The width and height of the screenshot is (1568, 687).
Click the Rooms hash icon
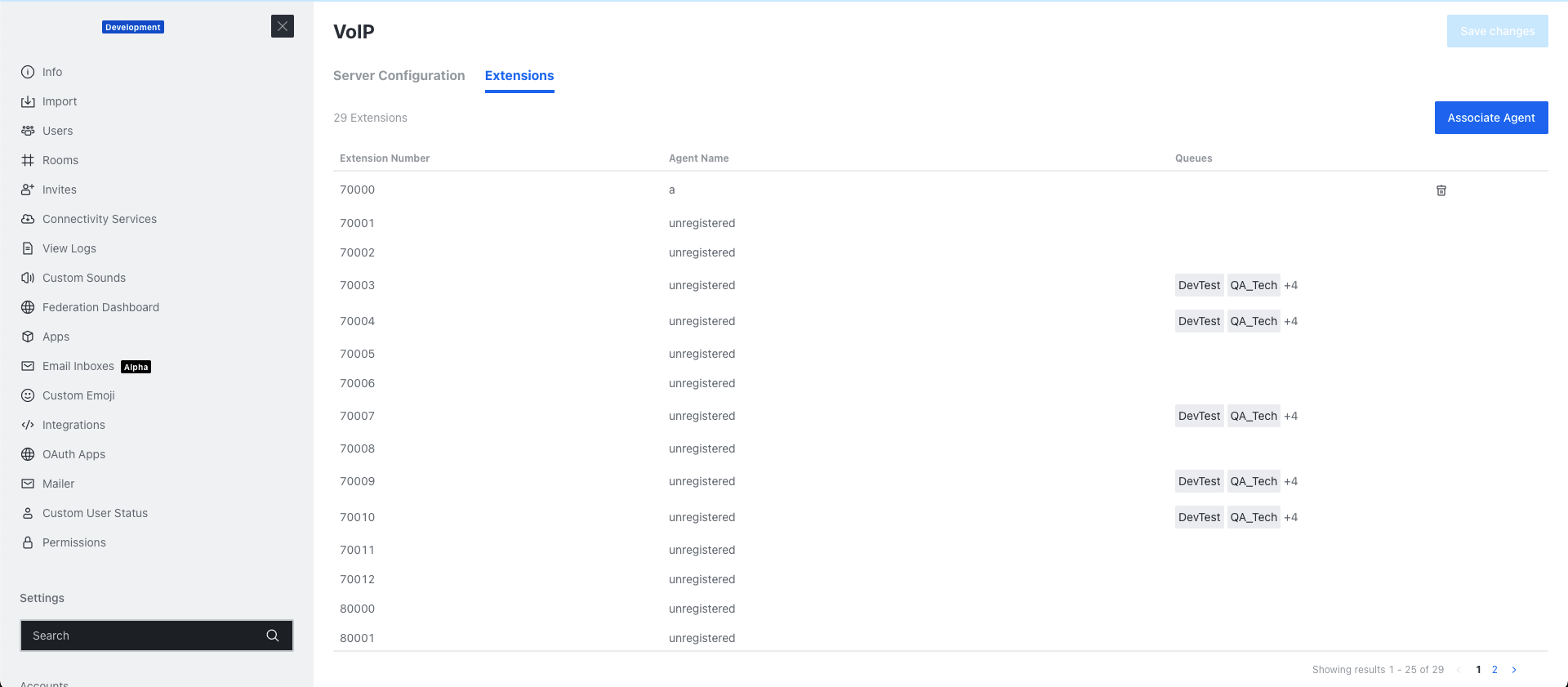point(28,160)
